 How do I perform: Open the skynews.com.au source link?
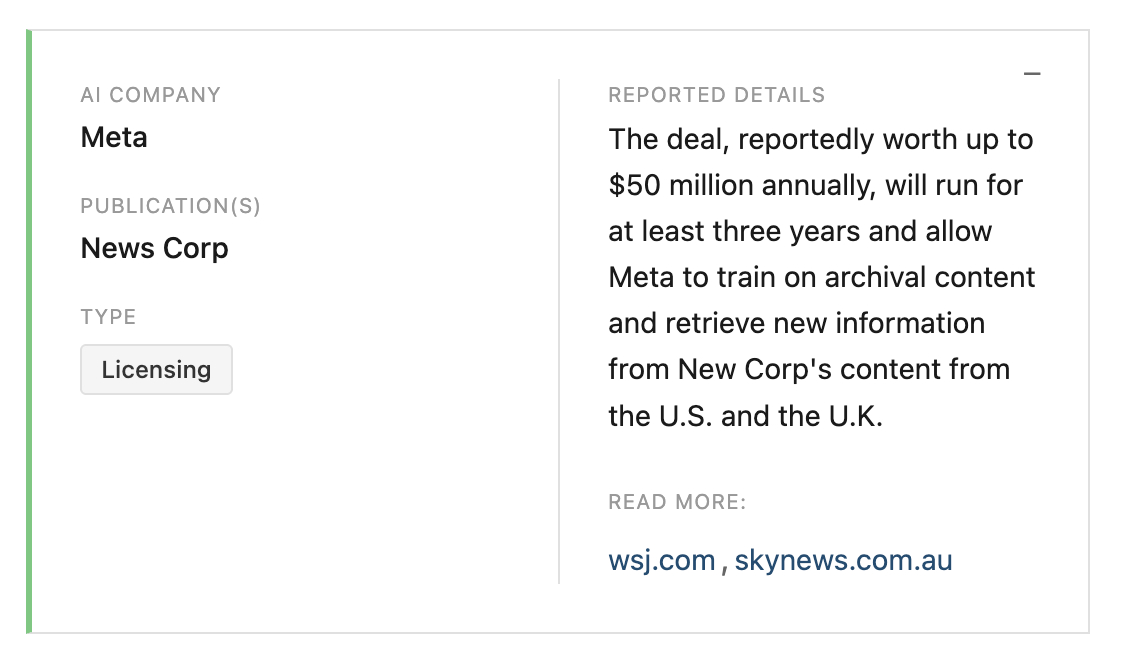pyautogui.click(x=843, y=561)
